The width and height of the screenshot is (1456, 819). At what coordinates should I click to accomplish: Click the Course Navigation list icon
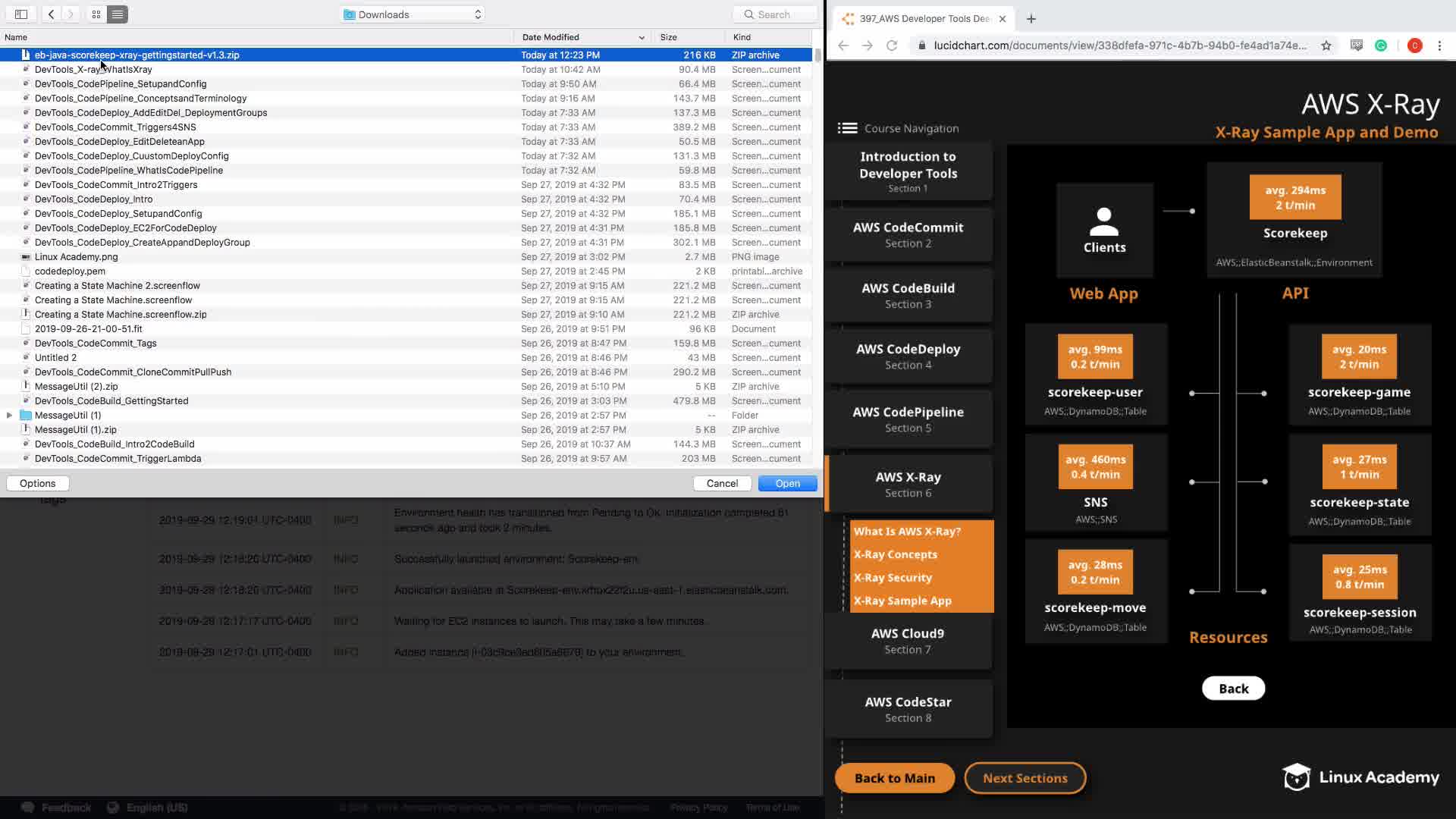point(847,128)
